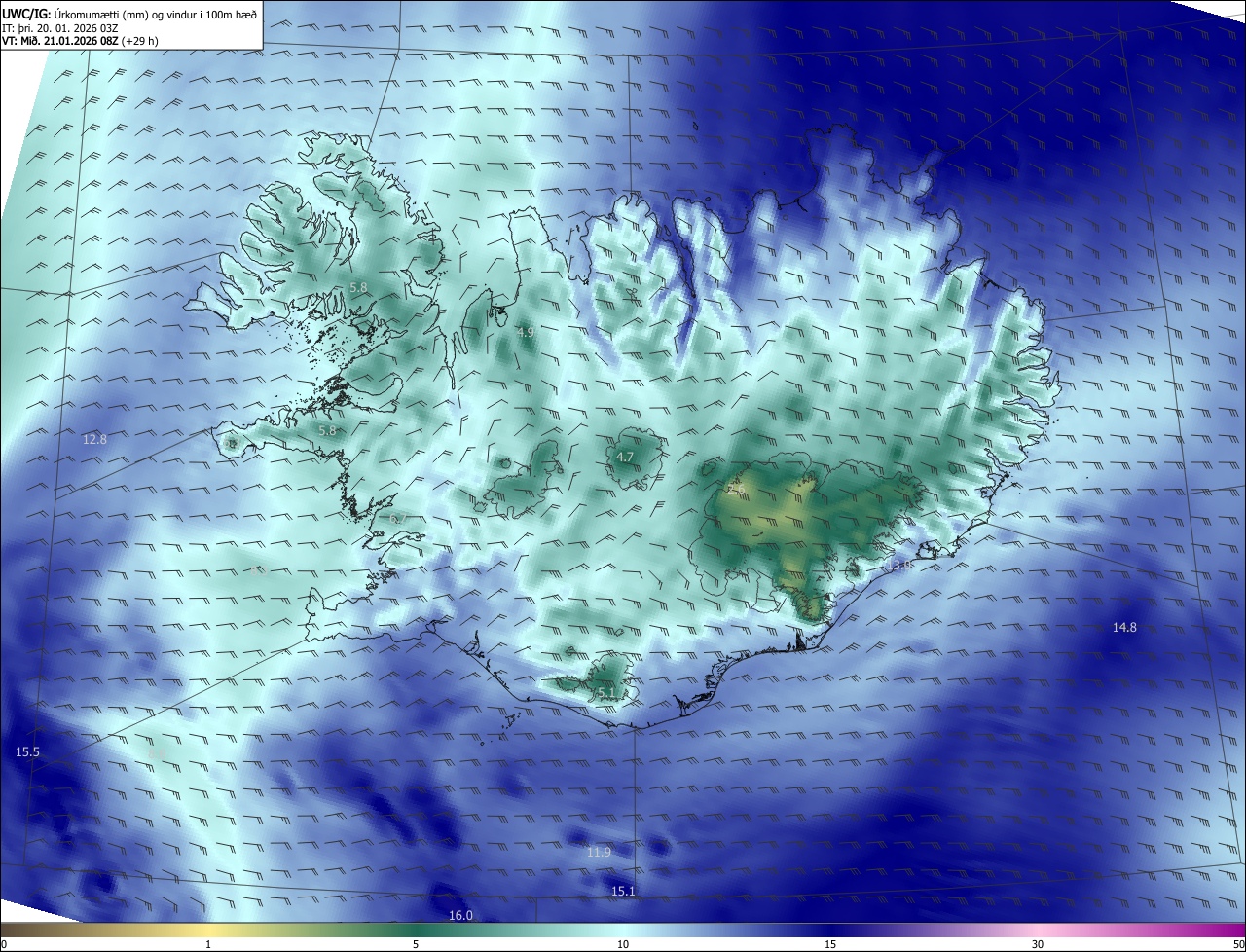This screenshot has width=1246, height=952.
Task: Click the initial time 'IT: þri. 20. 01. 2026 03Z'
Action: 59,28
